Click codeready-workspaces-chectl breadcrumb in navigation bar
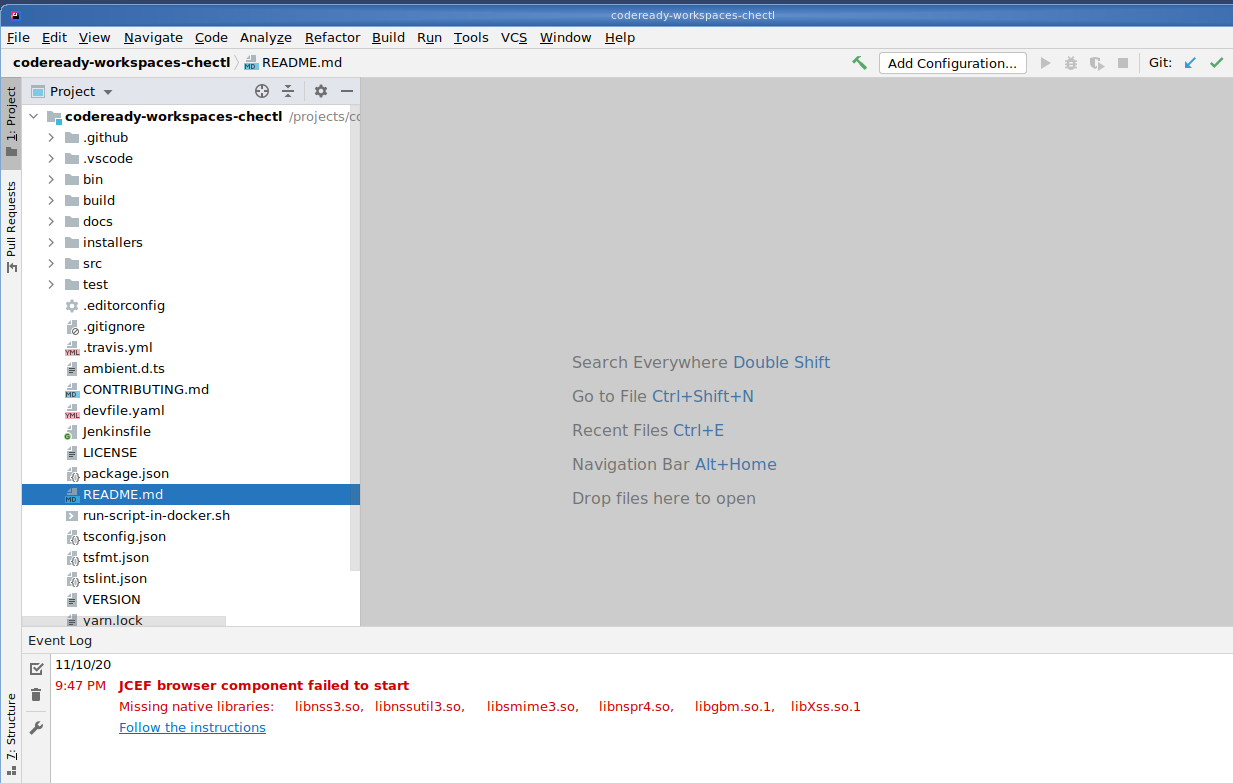Viewport: 1233px width, 783px height. [121, 62]
